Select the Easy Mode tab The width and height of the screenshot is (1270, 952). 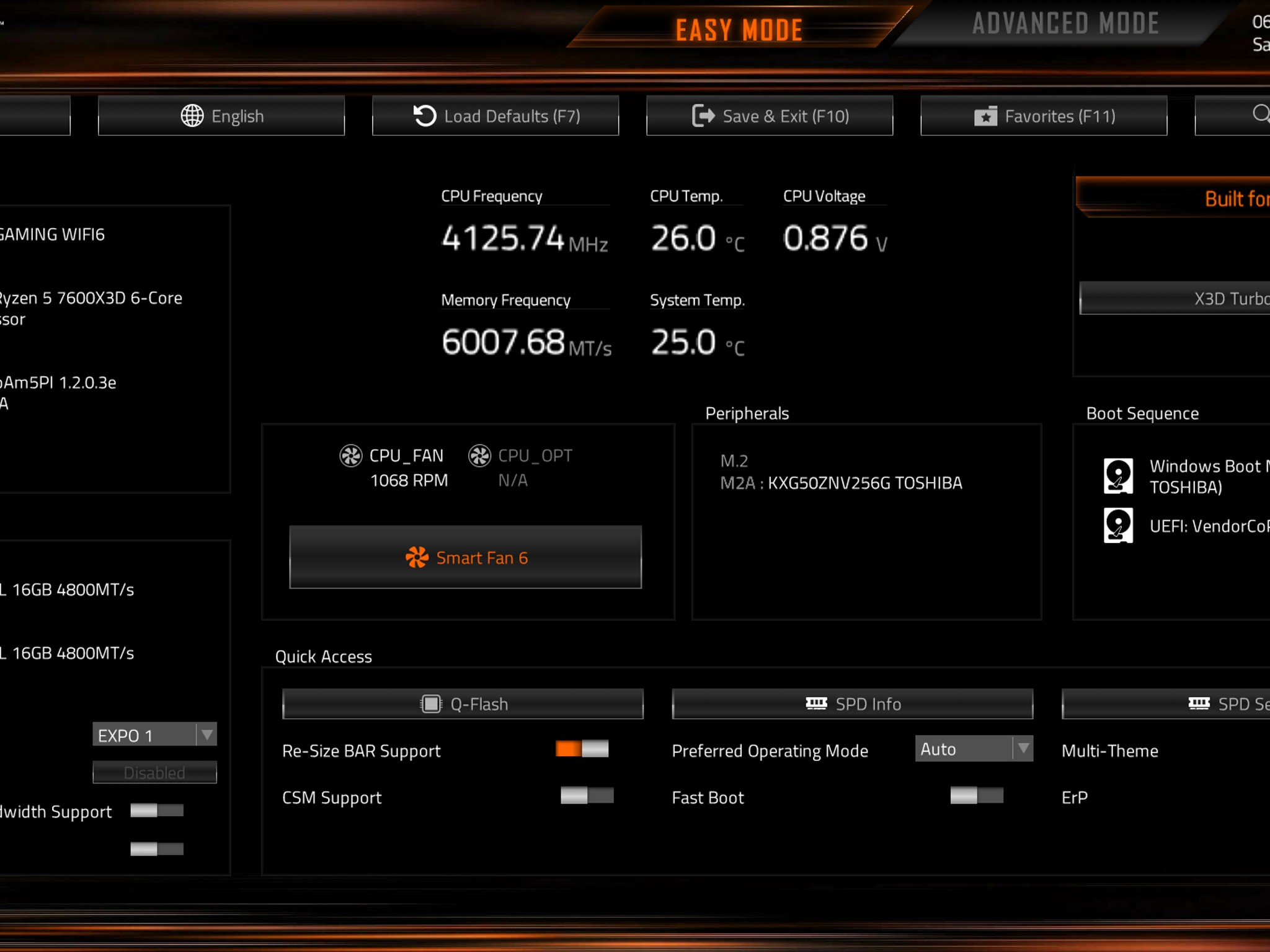739,29
